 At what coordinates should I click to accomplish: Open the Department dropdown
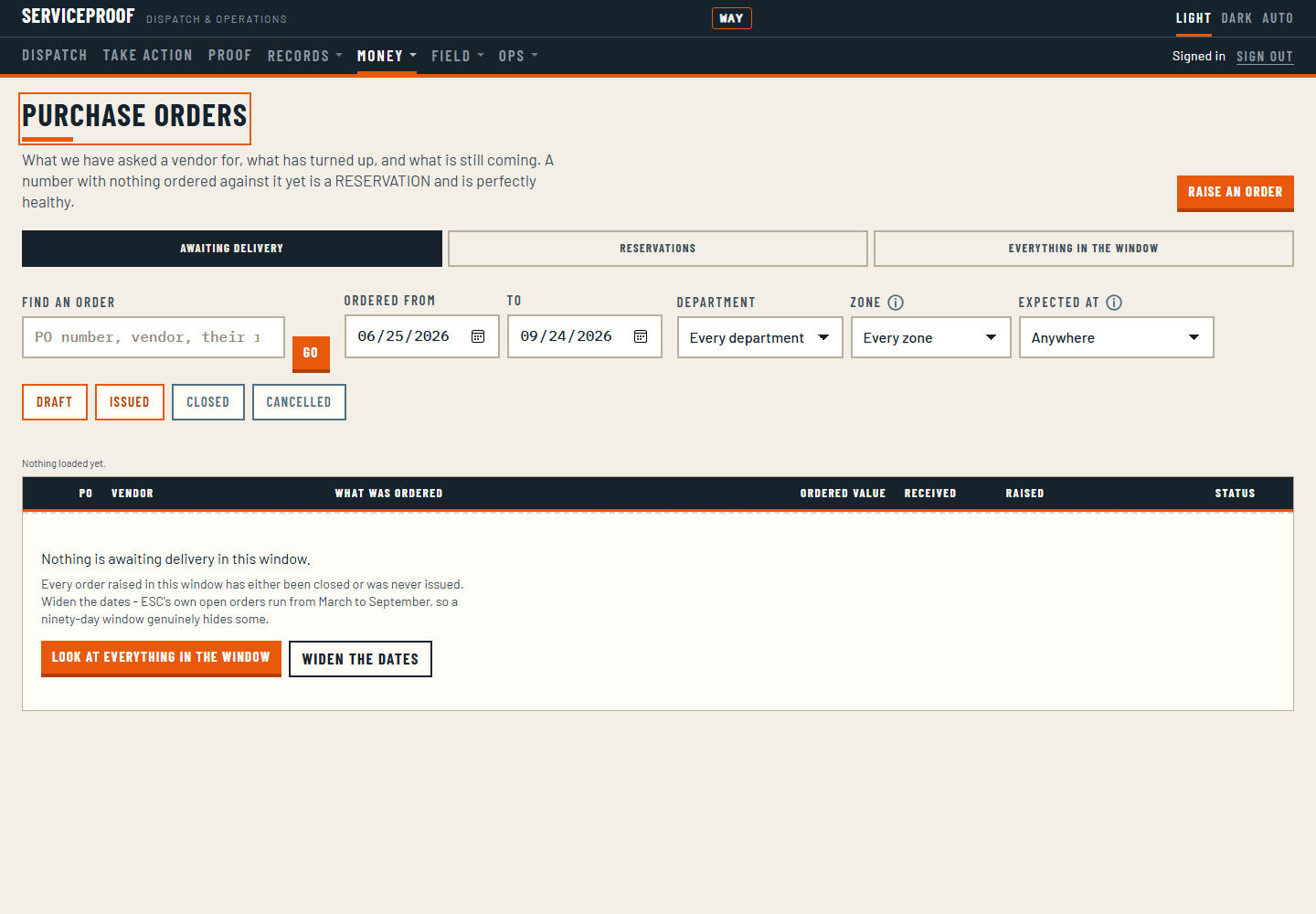click(759, 337)
